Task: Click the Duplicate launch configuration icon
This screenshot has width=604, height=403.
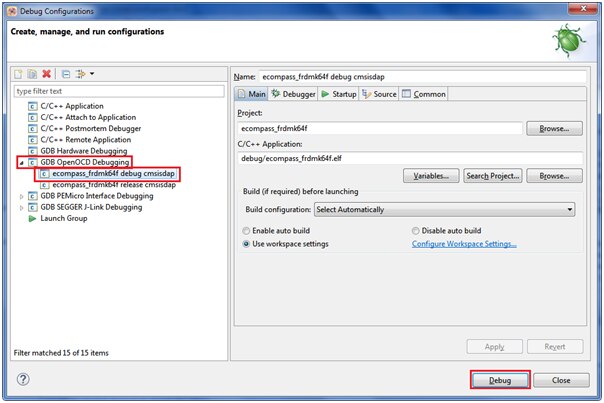Action: (32, 74)
